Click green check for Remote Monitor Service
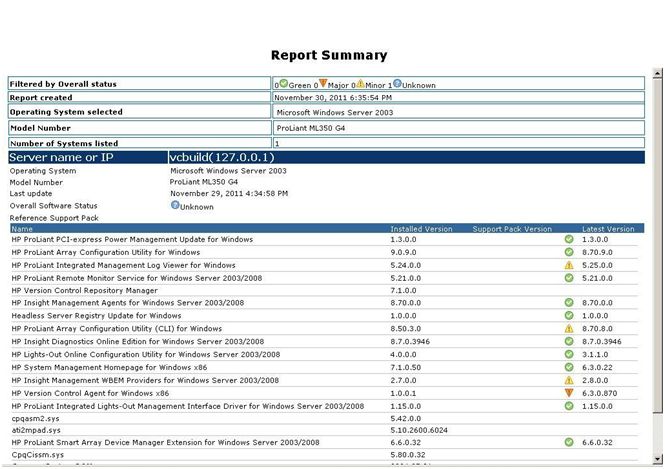The width and height of the screenshot is (665, 469). click(x=569, y=278)
